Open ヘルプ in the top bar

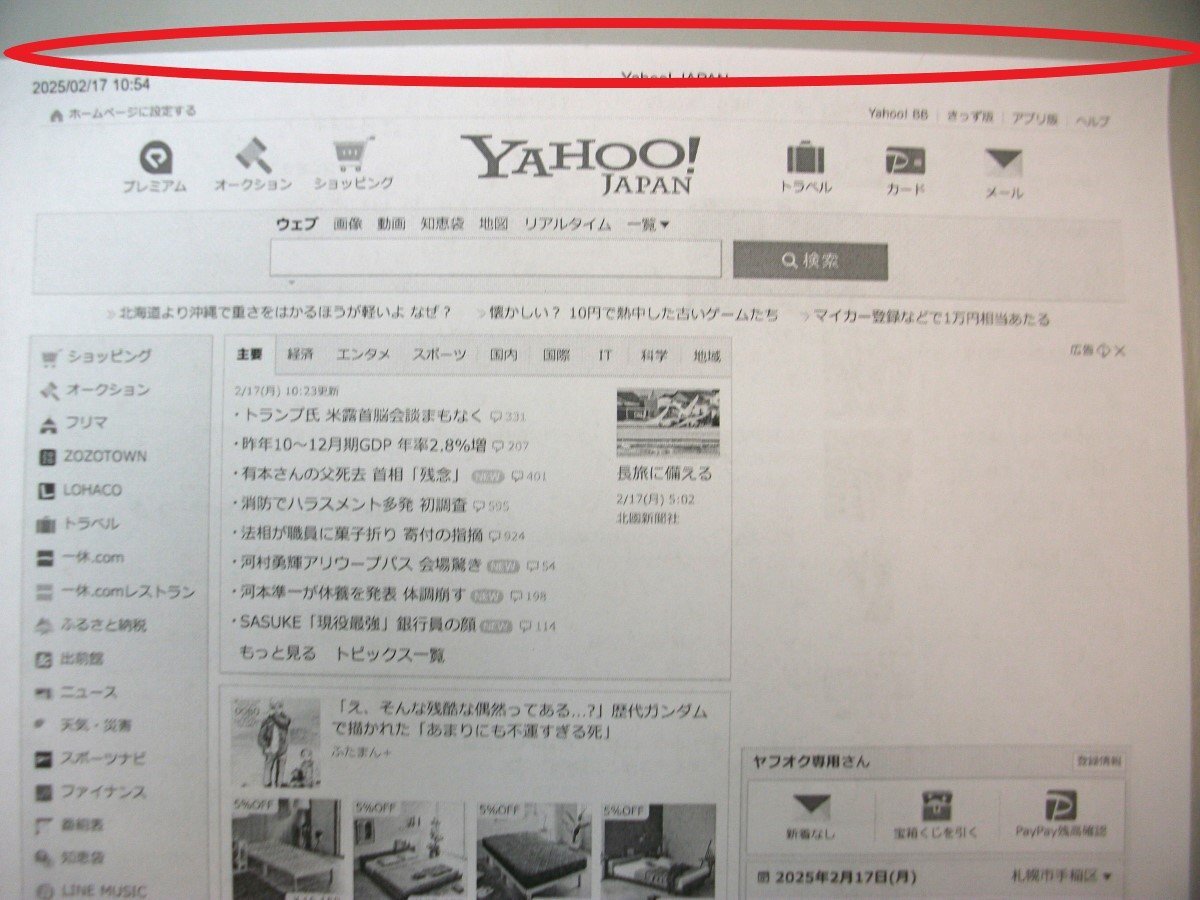[1094, 116]
